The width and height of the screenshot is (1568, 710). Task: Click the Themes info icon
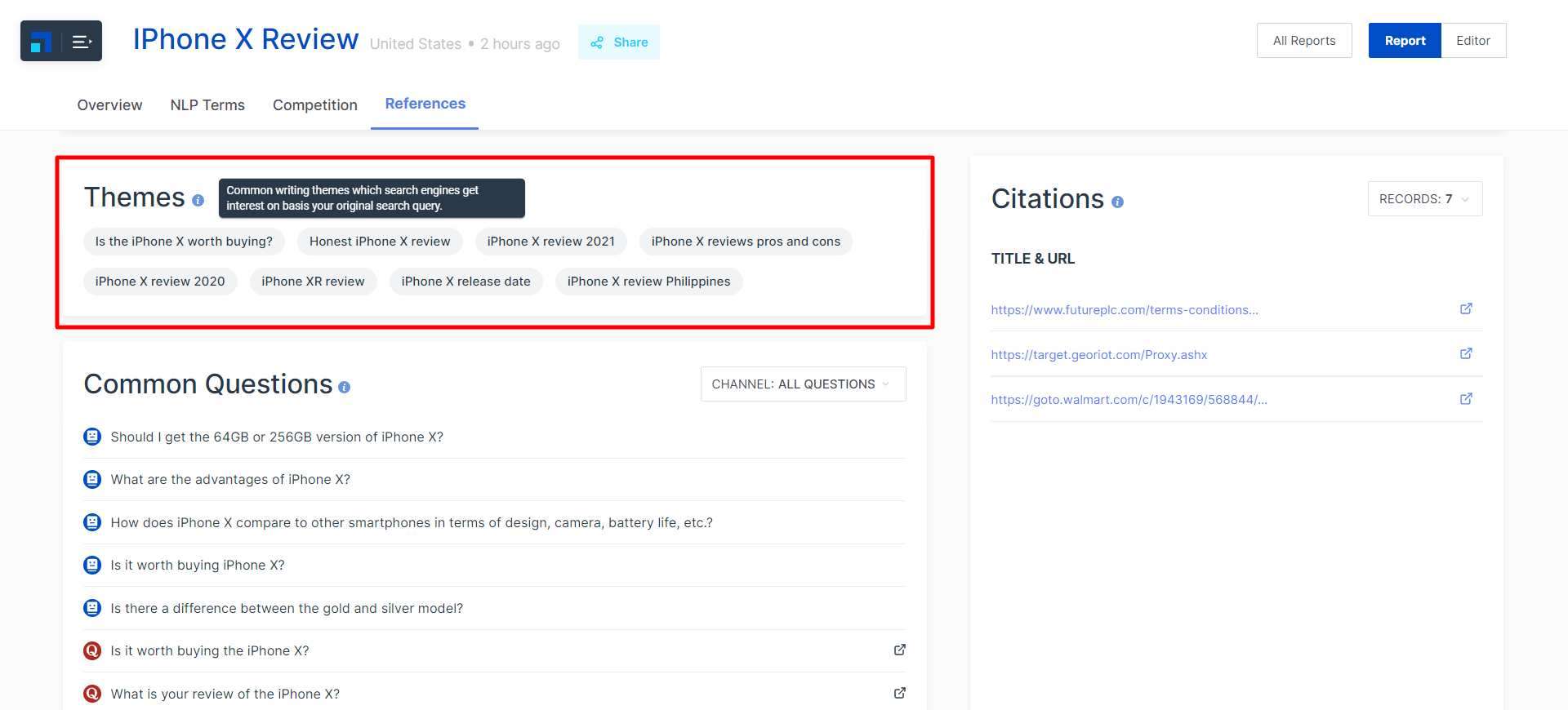pyautogui.click(x=198, y=200)
